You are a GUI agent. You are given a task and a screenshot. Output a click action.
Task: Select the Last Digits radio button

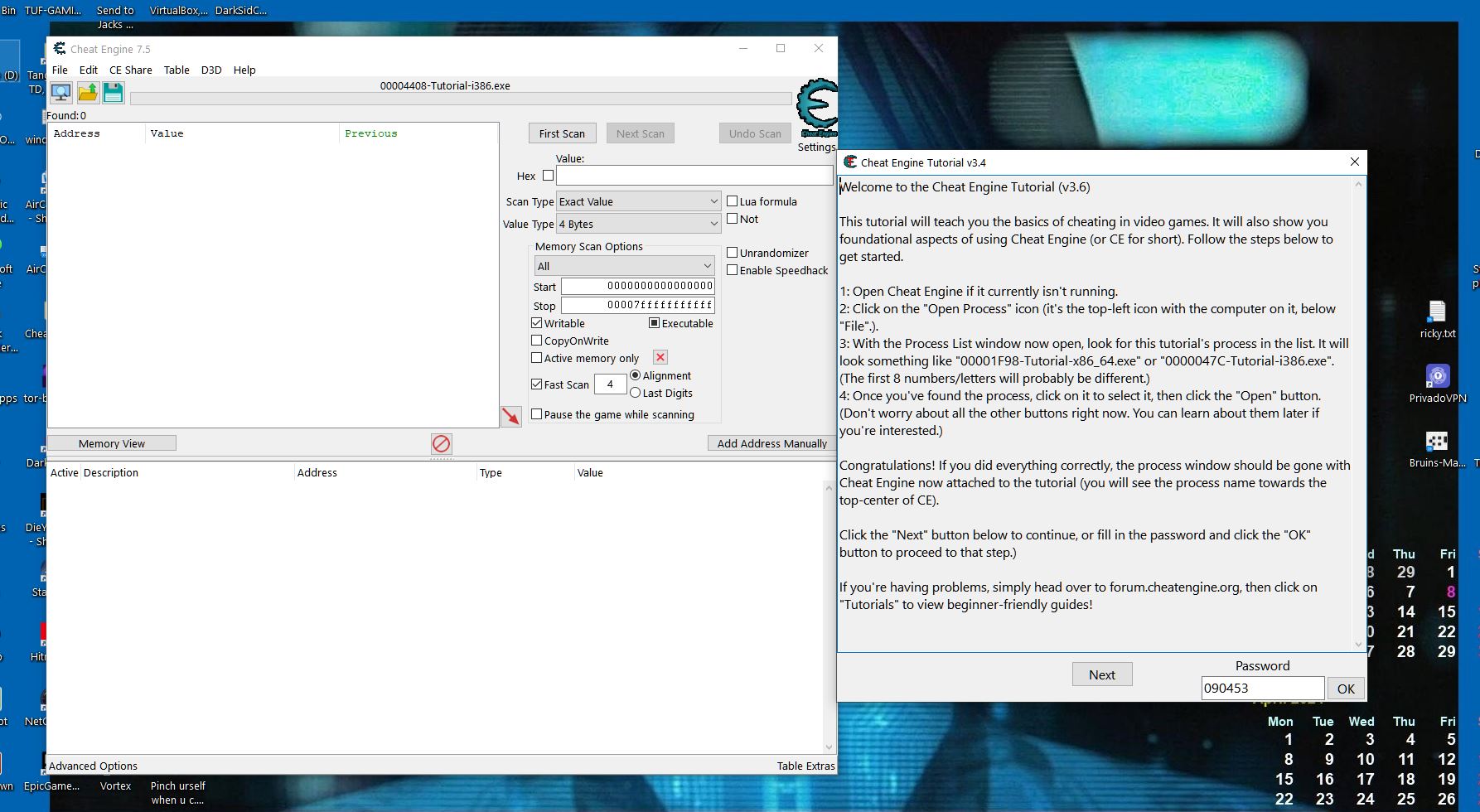pyautogui.click(x=636, y=393)
